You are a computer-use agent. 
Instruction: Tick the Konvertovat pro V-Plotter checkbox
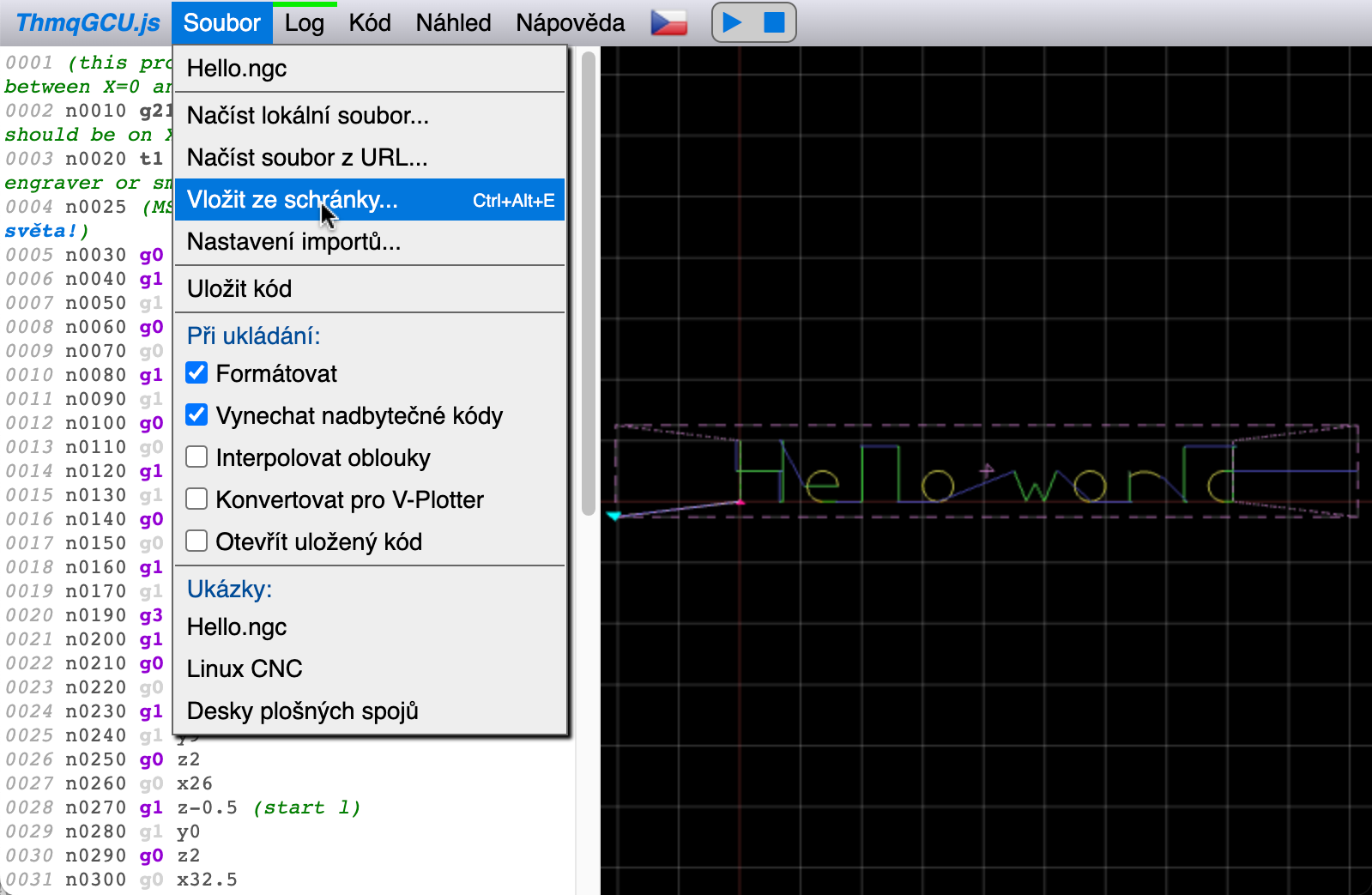197,499
